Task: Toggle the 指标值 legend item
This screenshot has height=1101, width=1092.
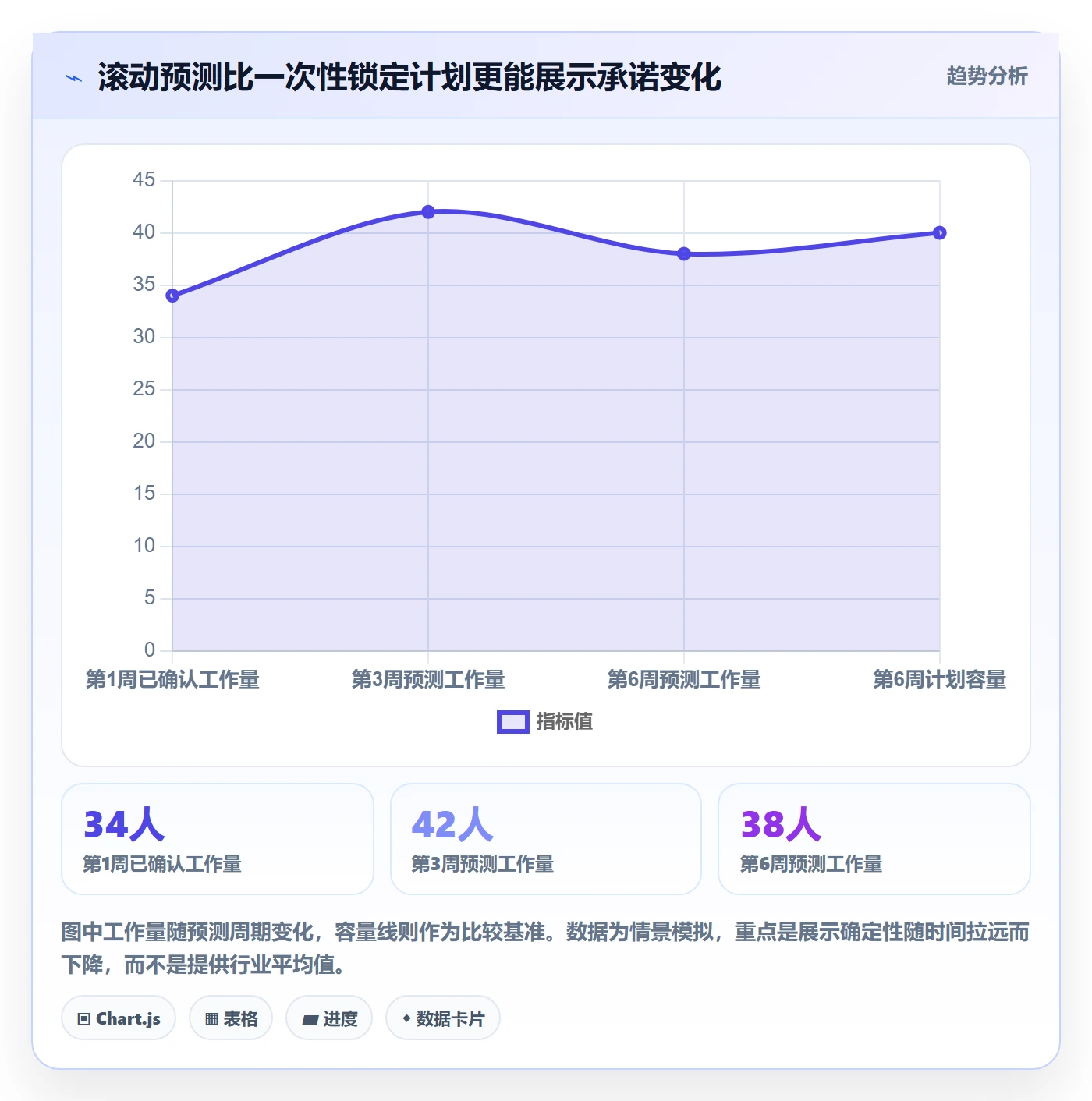Action: pos(544,721)
